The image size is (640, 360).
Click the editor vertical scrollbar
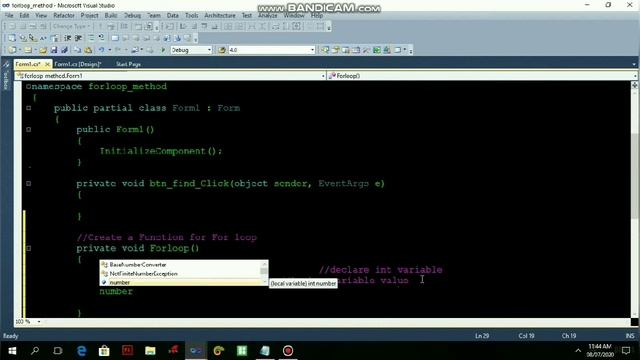[x=634, y=199]
